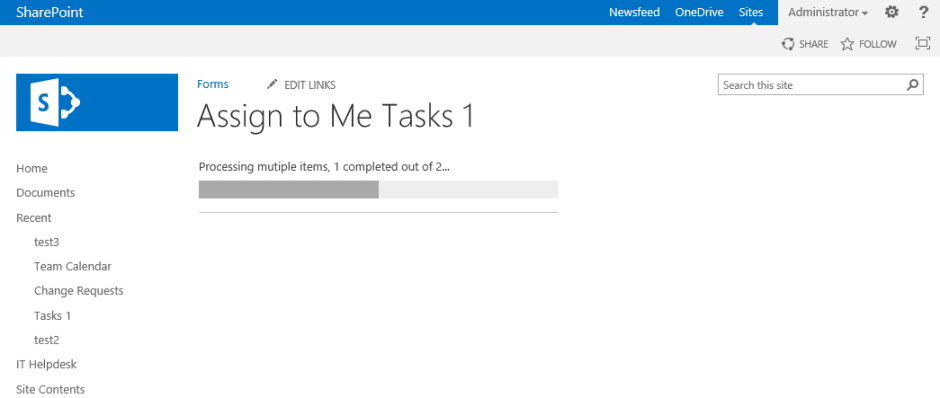Screen dimensions: 940x398
Task: Click the Forms navigation link
Action: 213,85
